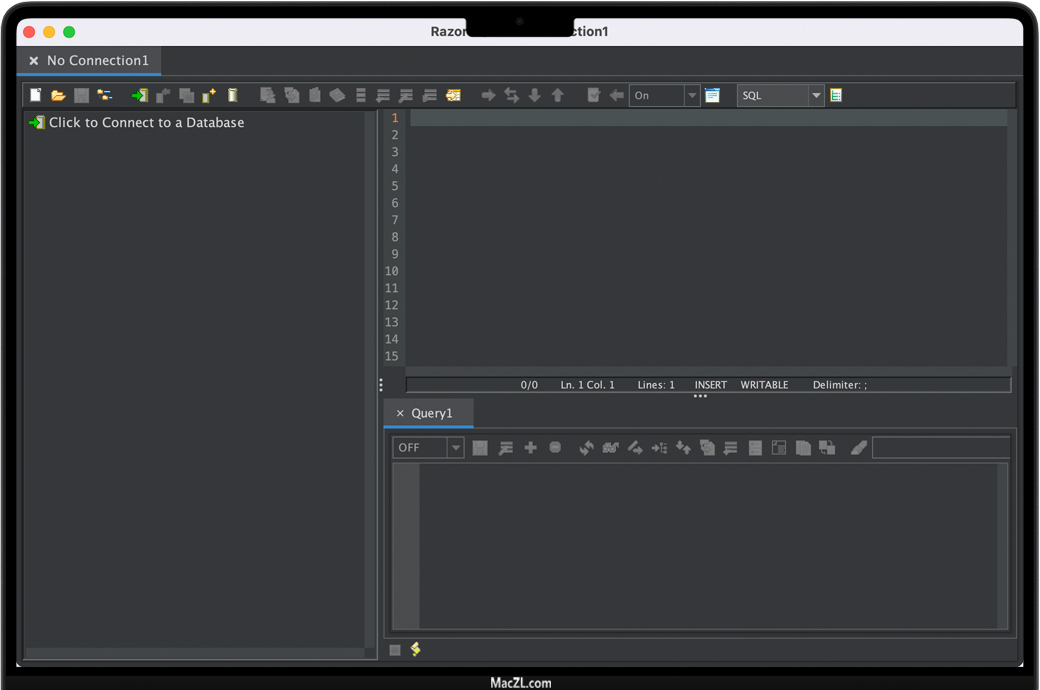Click to Connect to a Database
Image resolution: width=1040 pixels, height=690 pixels.
146,123
